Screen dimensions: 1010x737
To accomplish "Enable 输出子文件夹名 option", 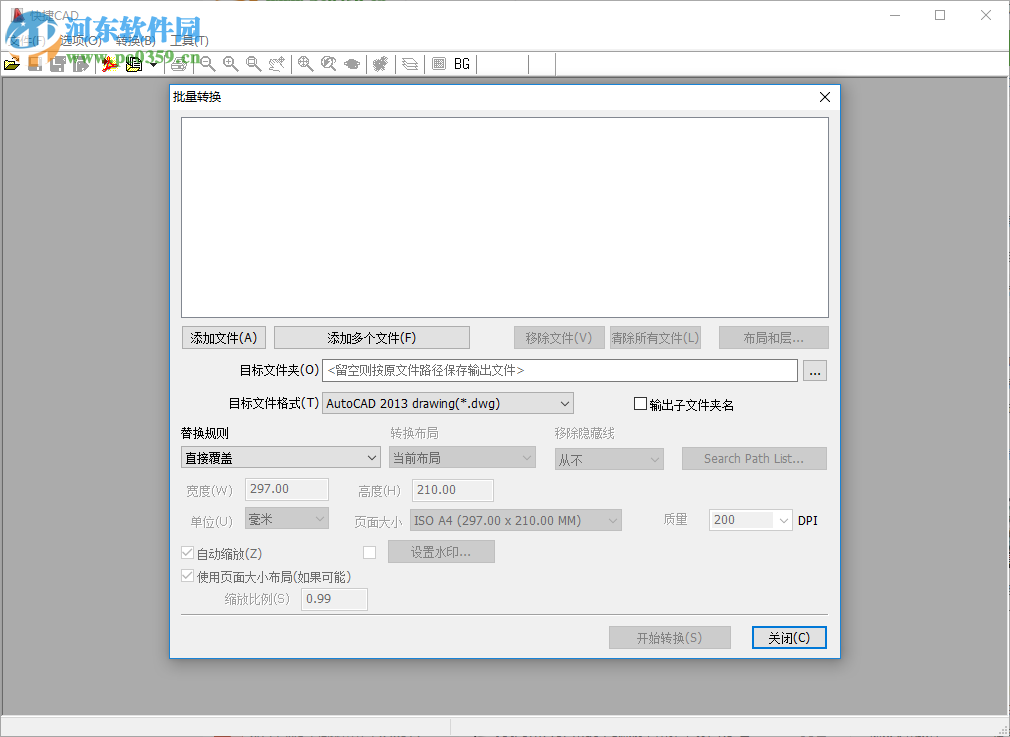I will [639, 403].
